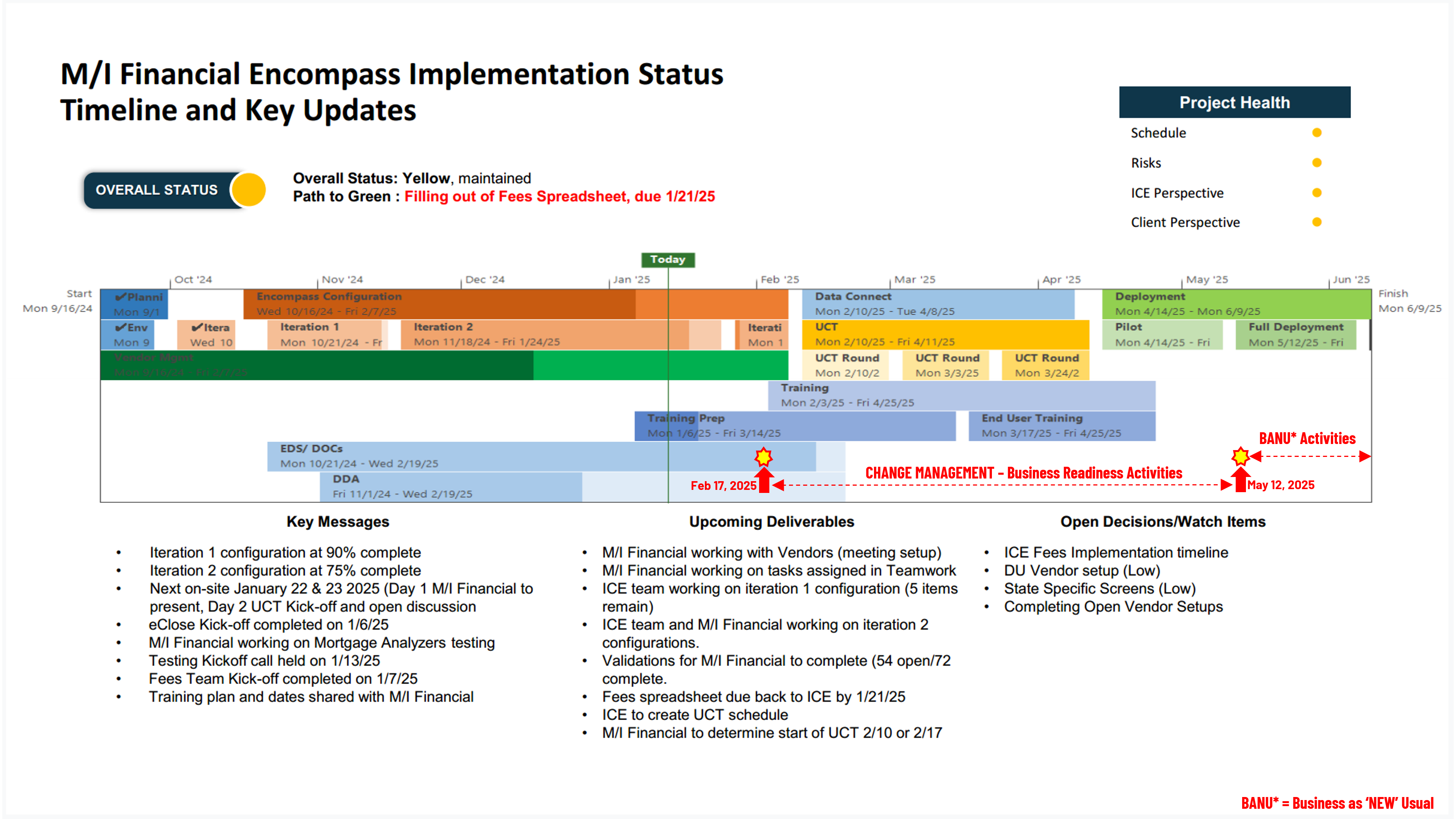Click the Deployment task bar
1456x819 pixels.
point(1236,304)
